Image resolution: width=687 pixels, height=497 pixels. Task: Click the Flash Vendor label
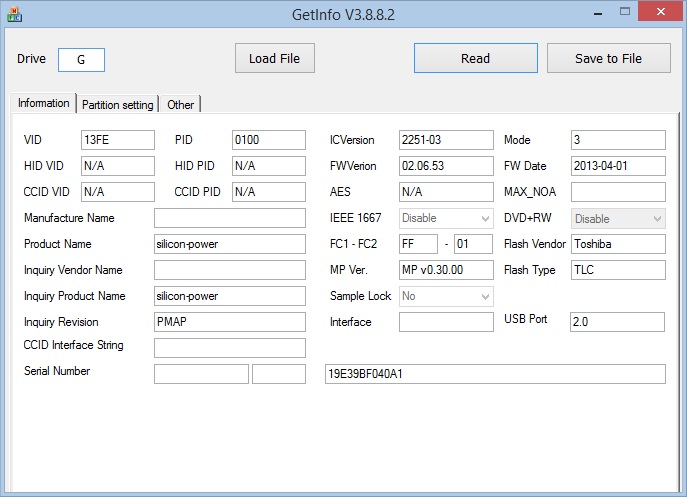coord(535,244)
